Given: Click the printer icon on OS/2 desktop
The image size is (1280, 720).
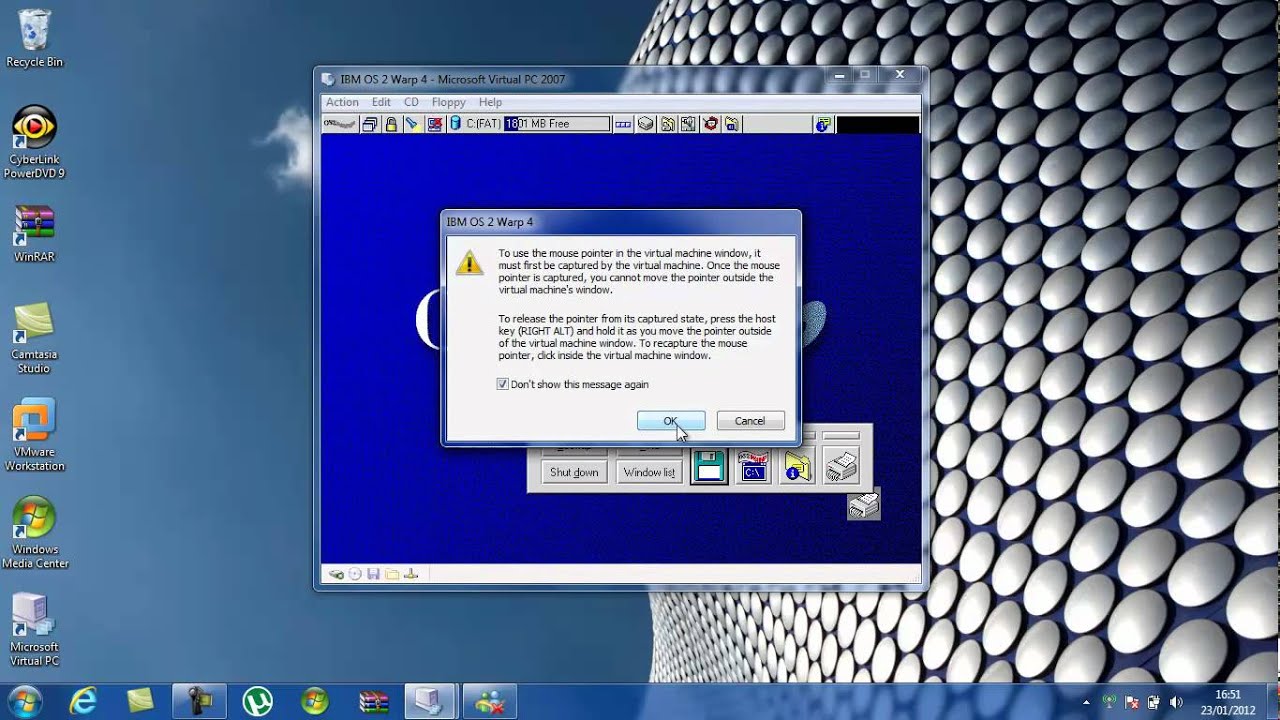Looking at the screenshot, I should [x=864, y=505].
